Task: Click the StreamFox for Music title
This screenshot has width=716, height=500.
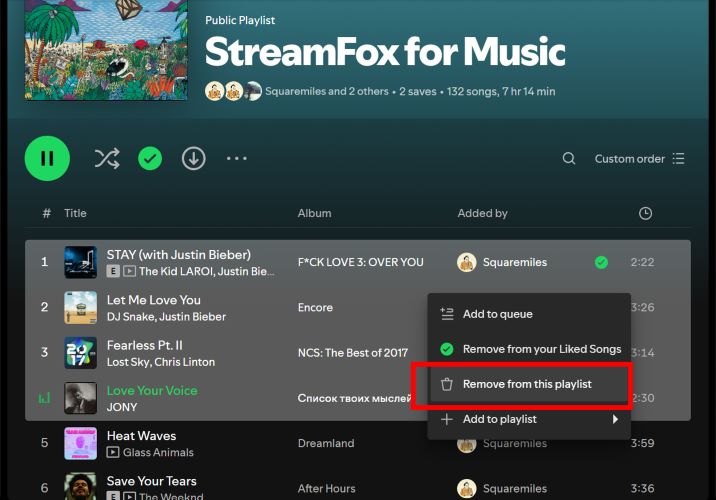Action: pyautogui.click(x=385, y=51)
